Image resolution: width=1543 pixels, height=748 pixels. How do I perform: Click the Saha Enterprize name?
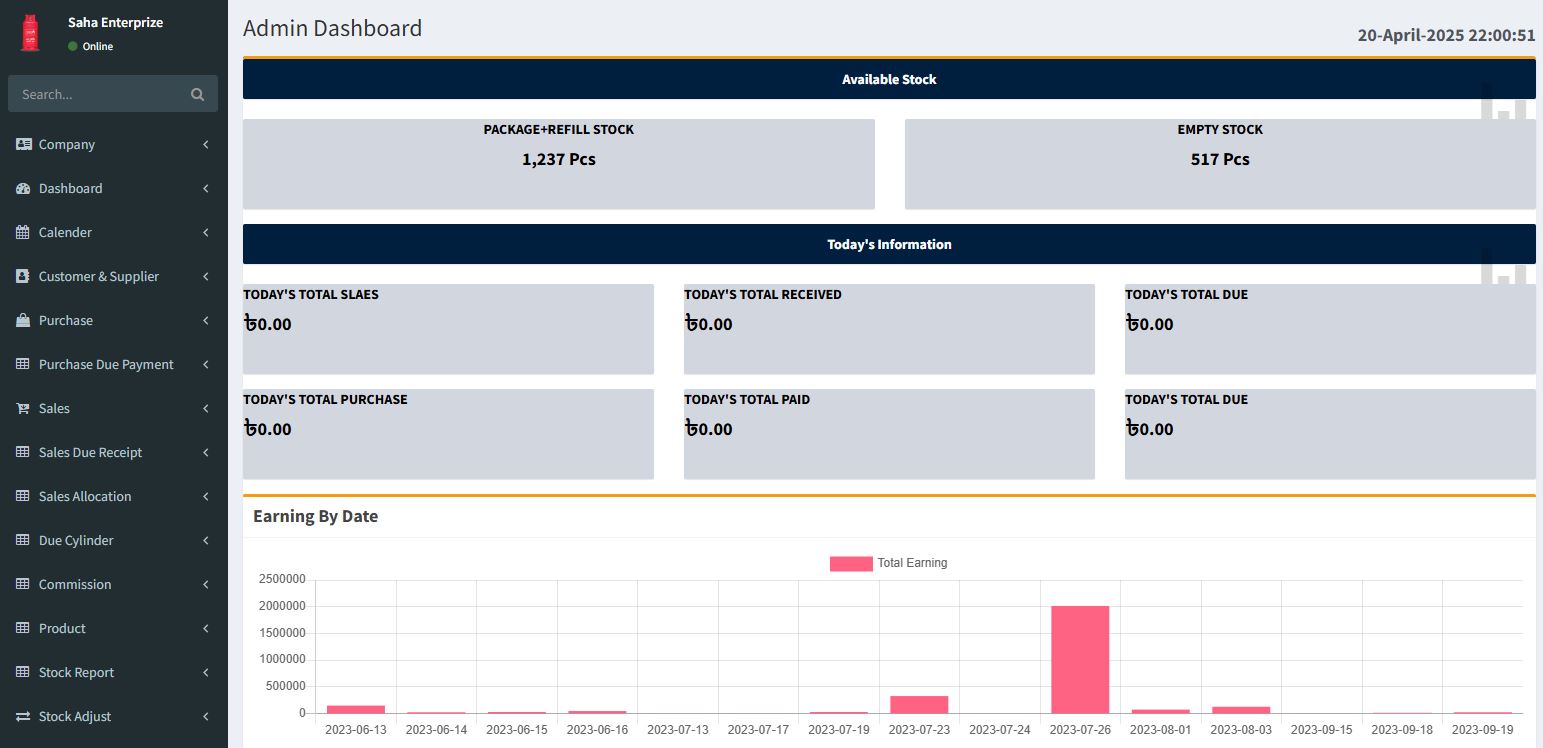click(115, 22)
